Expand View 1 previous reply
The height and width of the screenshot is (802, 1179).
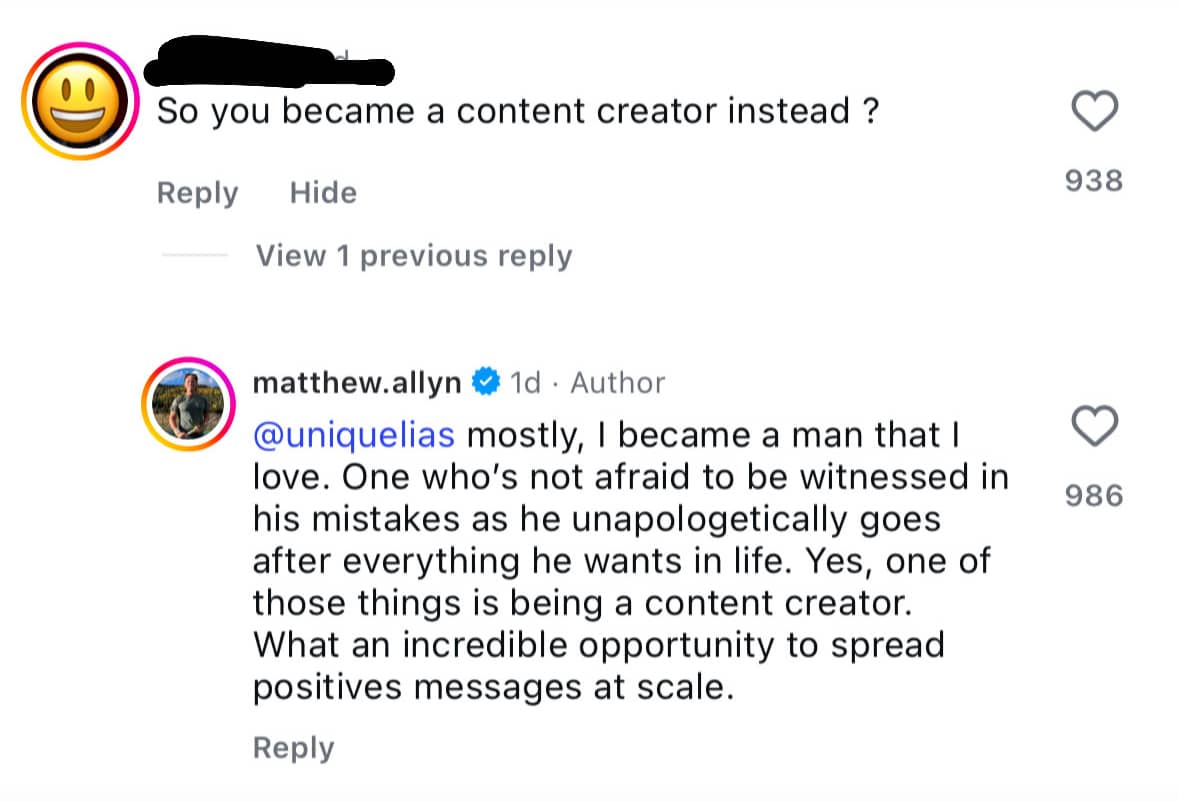click(x=414, y=256)
